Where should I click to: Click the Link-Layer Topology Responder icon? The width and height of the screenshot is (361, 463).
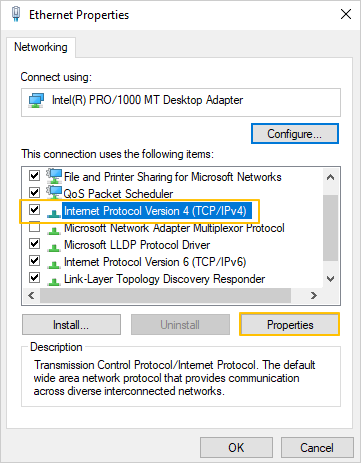pyautogui.click(x=54, y=281)
